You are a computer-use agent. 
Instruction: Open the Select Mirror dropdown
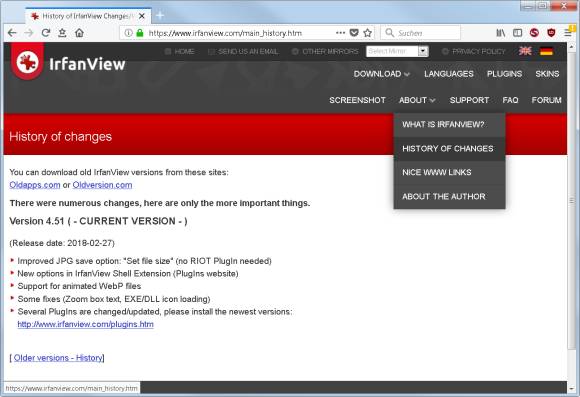point(397,51)
